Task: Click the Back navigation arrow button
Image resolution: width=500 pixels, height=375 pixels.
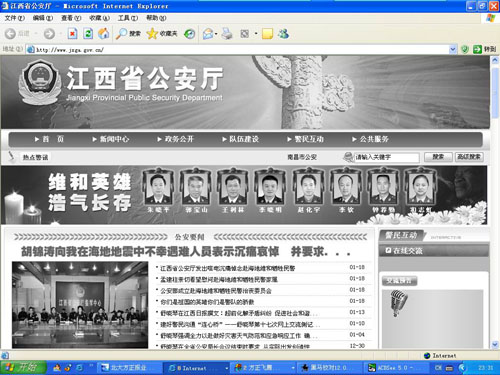Action: coord(10,33)
